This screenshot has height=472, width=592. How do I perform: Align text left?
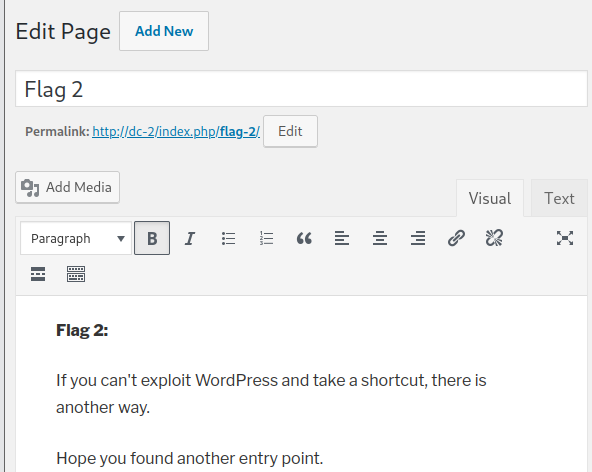click(x=342, y=238)
